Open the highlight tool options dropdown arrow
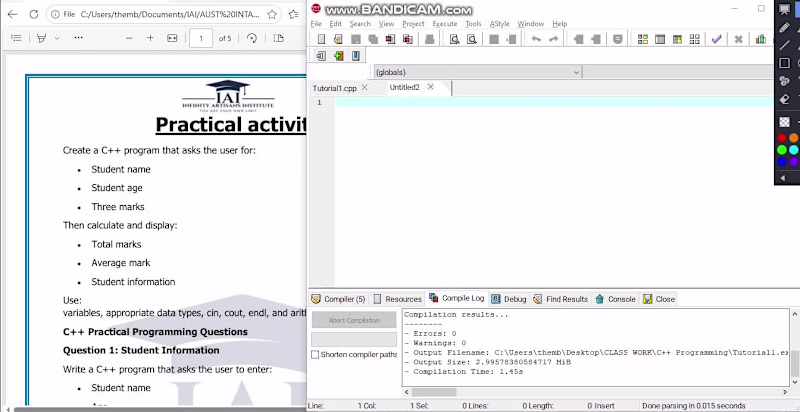 [57, 38]
